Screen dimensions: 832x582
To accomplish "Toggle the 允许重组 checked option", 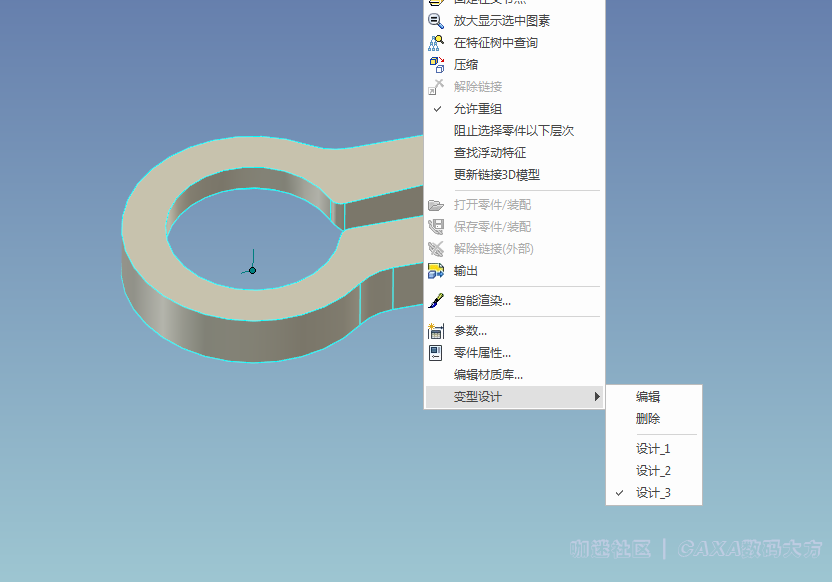I will pyautogui.click(x=478, y=109).
